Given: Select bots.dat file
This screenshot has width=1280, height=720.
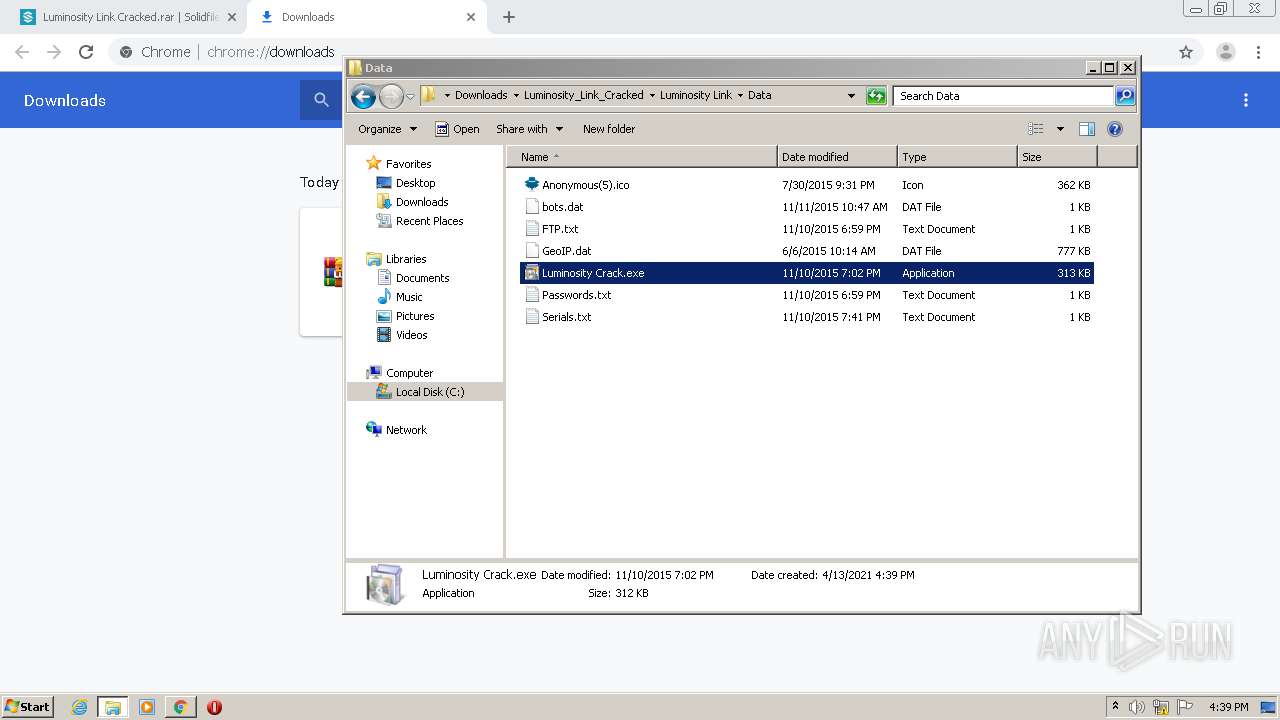Looking at the screenshot, I should pos(807,207).
